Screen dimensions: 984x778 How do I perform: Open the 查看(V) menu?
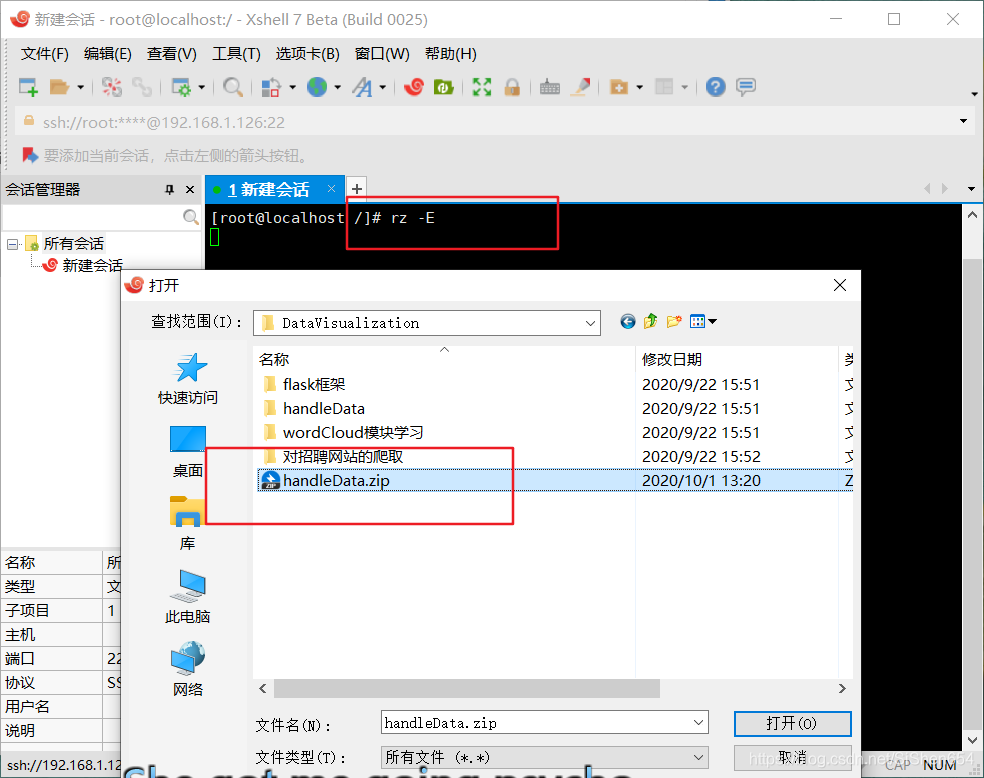point(171,54)
